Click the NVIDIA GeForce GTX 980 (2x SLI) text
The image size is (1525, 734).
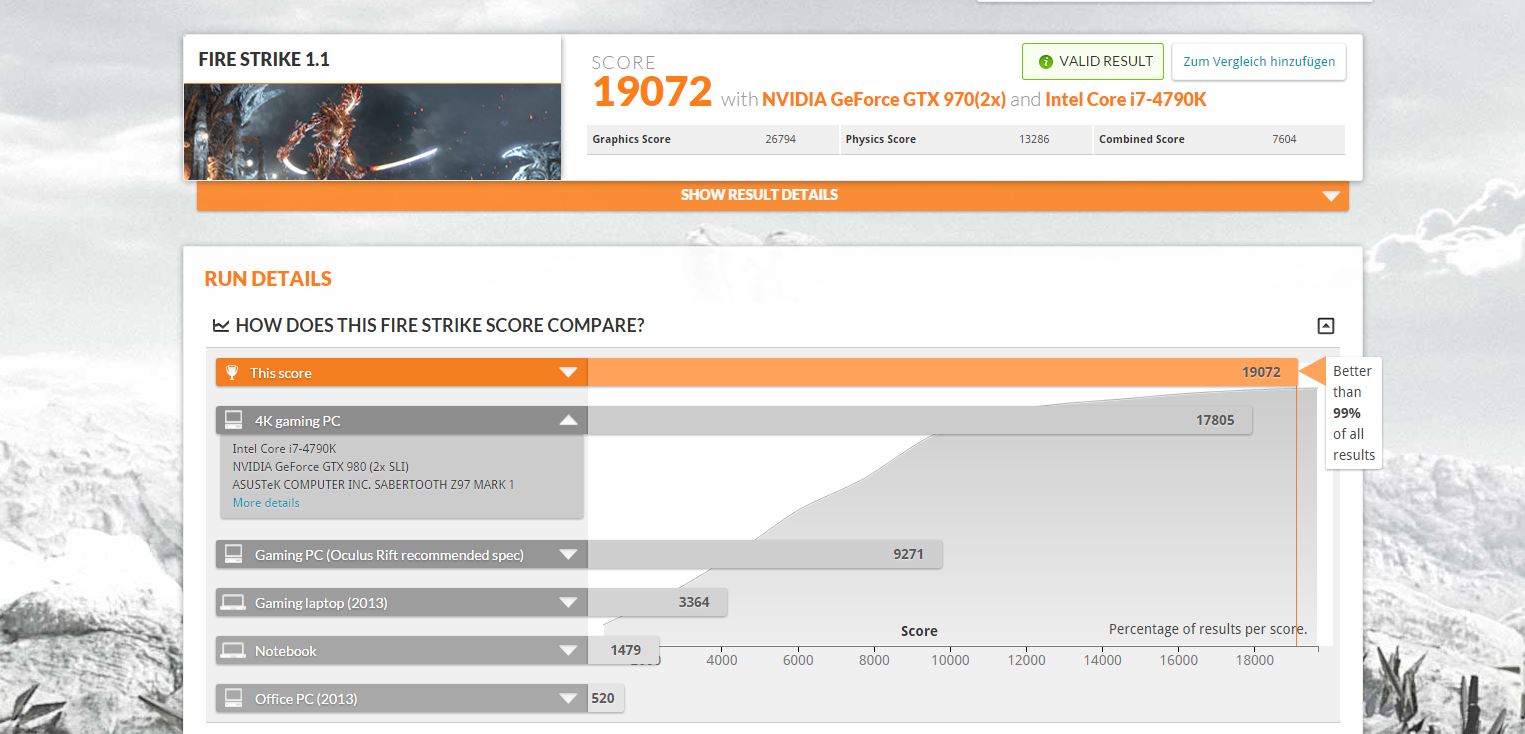coord(320,467)
